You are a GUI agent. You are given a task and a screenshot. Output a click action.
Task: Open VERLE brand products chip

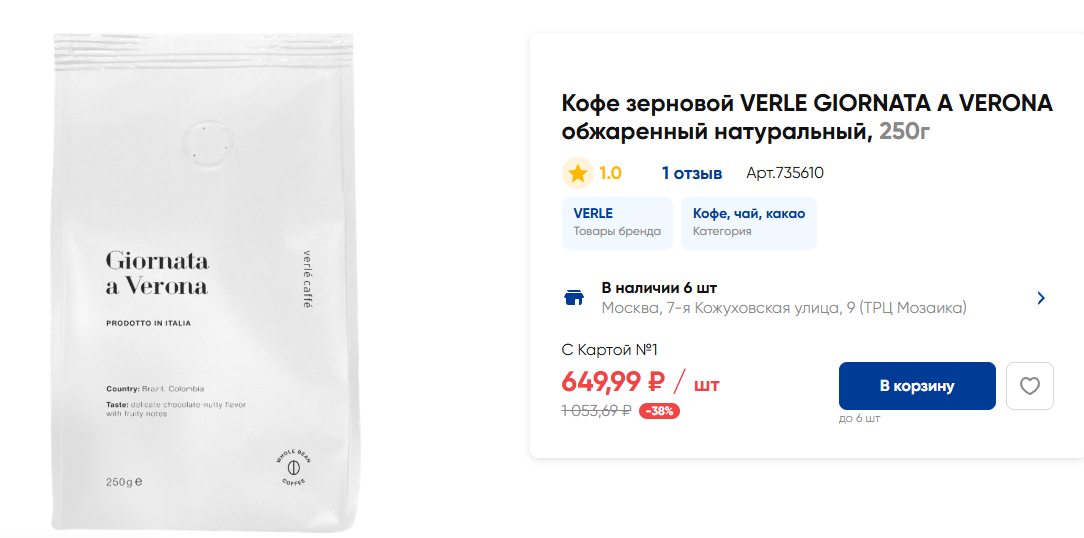[x=617, y=222]
